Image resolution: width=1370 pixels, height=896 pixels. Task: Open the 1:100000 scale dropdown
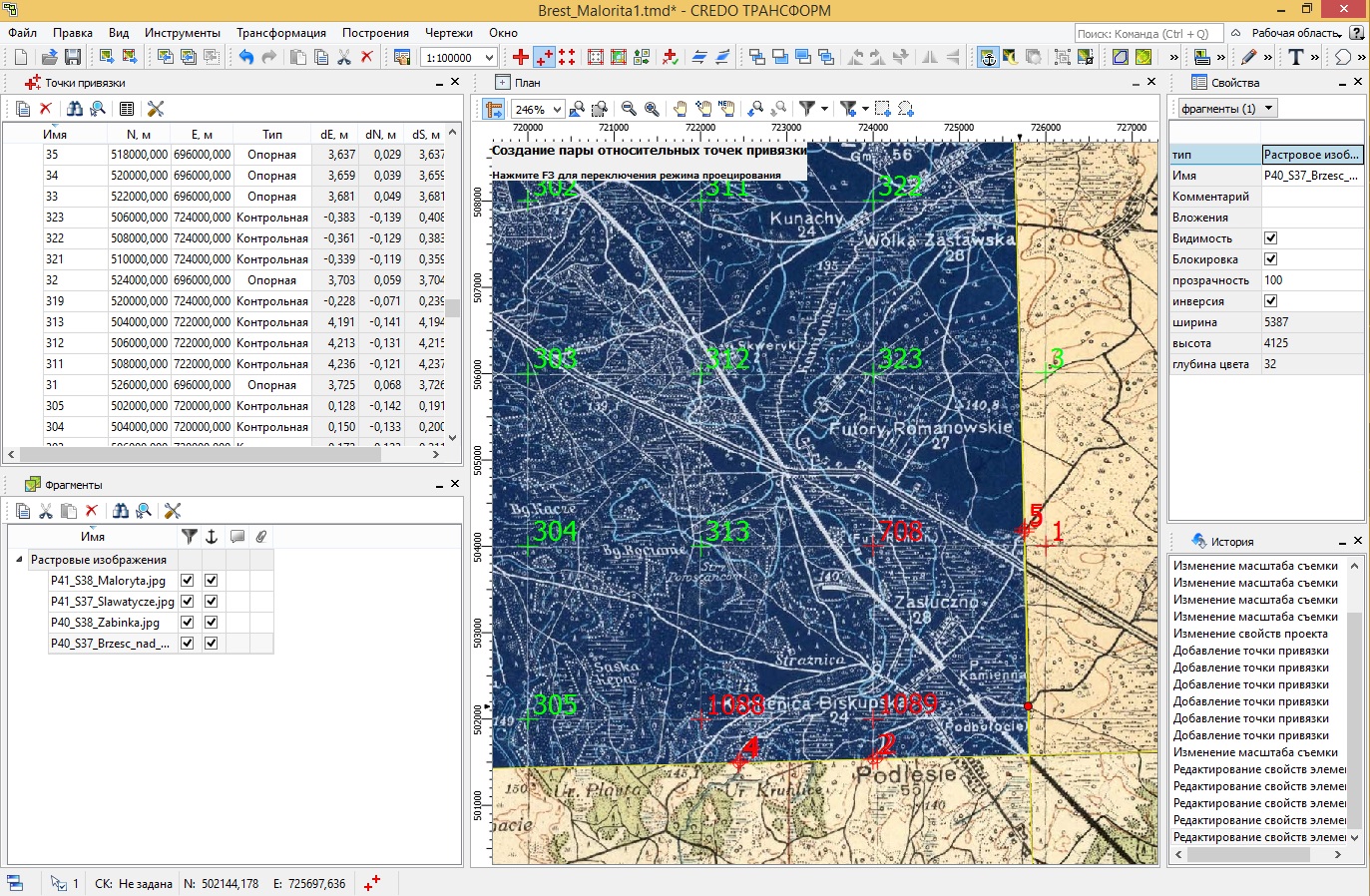click(459, 58)
